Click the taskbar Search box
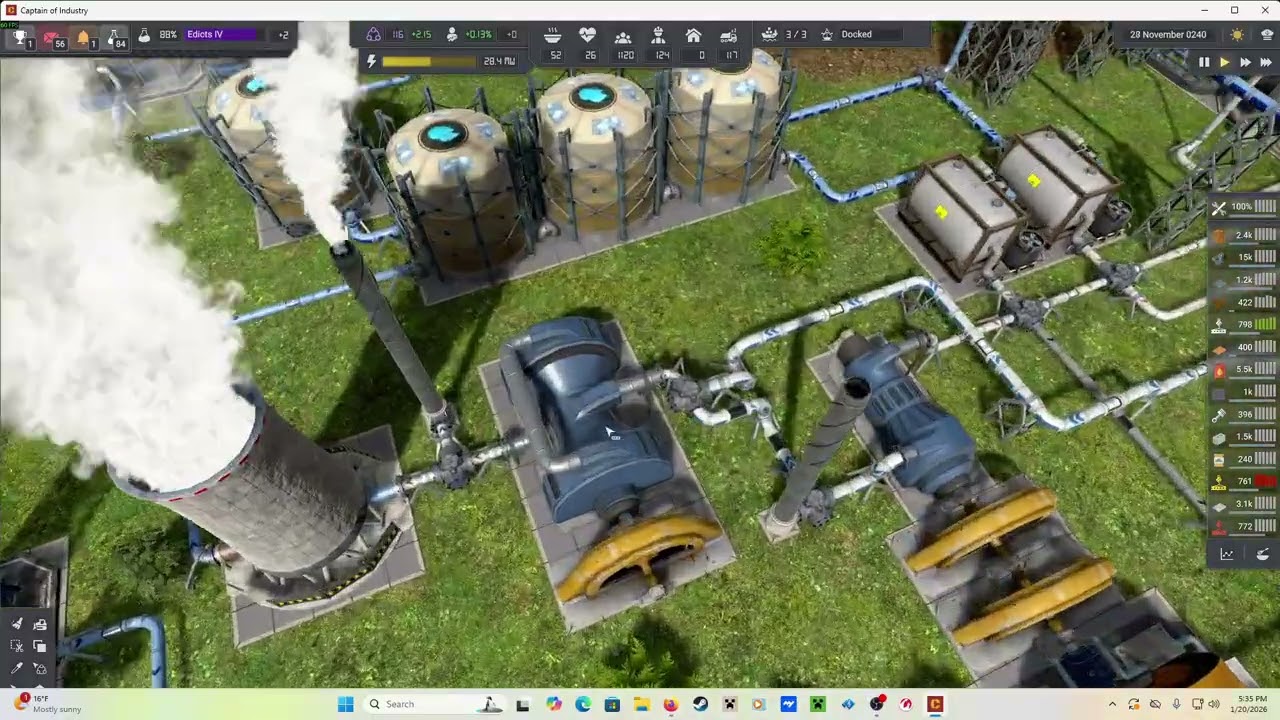 tap(435, 704)
